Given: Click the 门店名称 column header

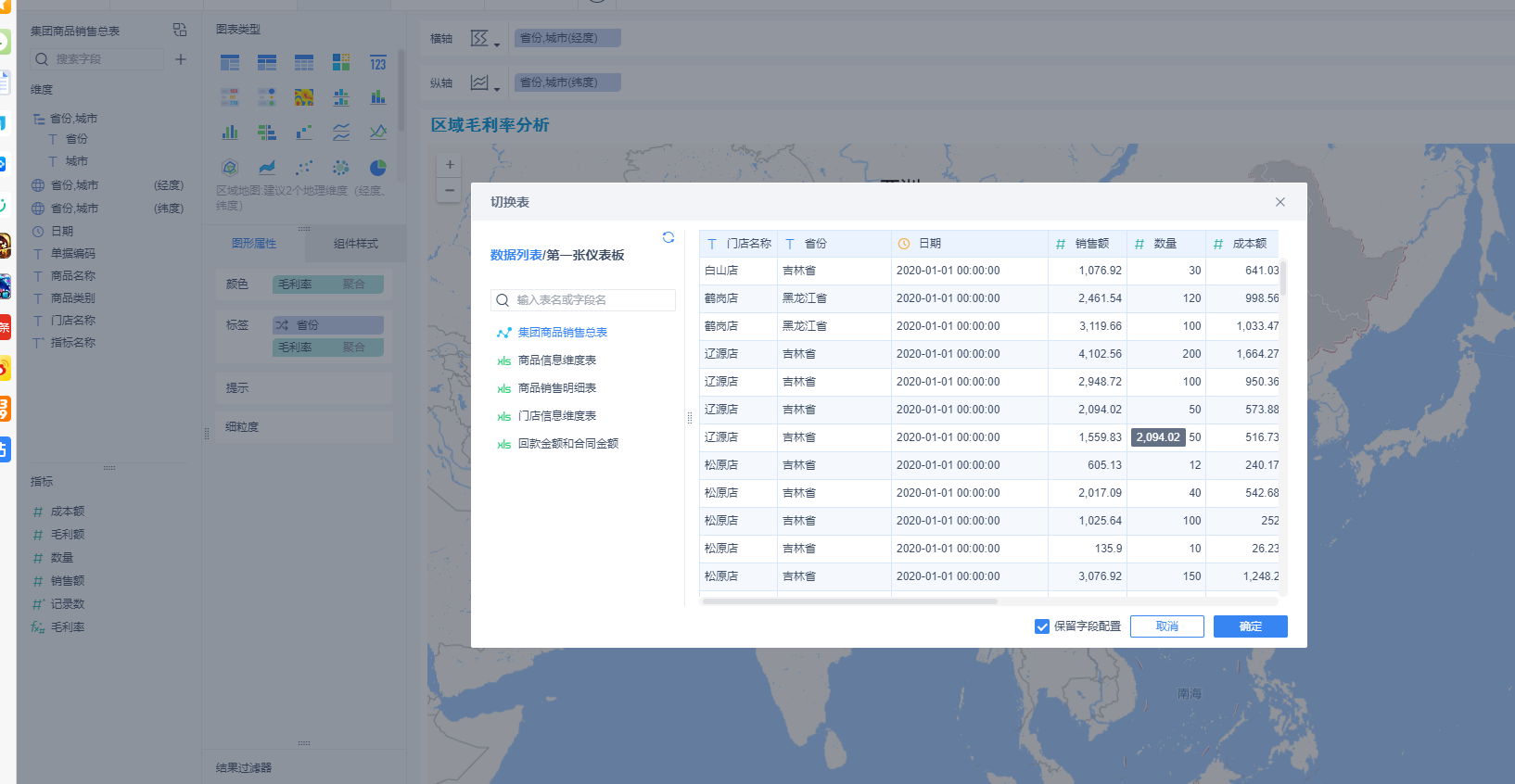Looking at the screenshot, I should pos(738,244).
